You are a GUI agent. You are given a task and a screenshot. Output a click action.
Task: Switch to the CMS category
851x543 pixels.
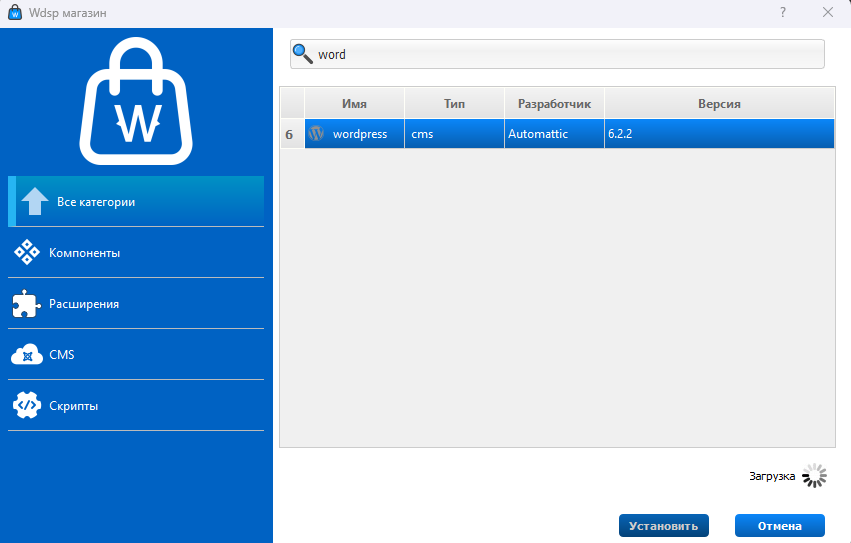136,355
